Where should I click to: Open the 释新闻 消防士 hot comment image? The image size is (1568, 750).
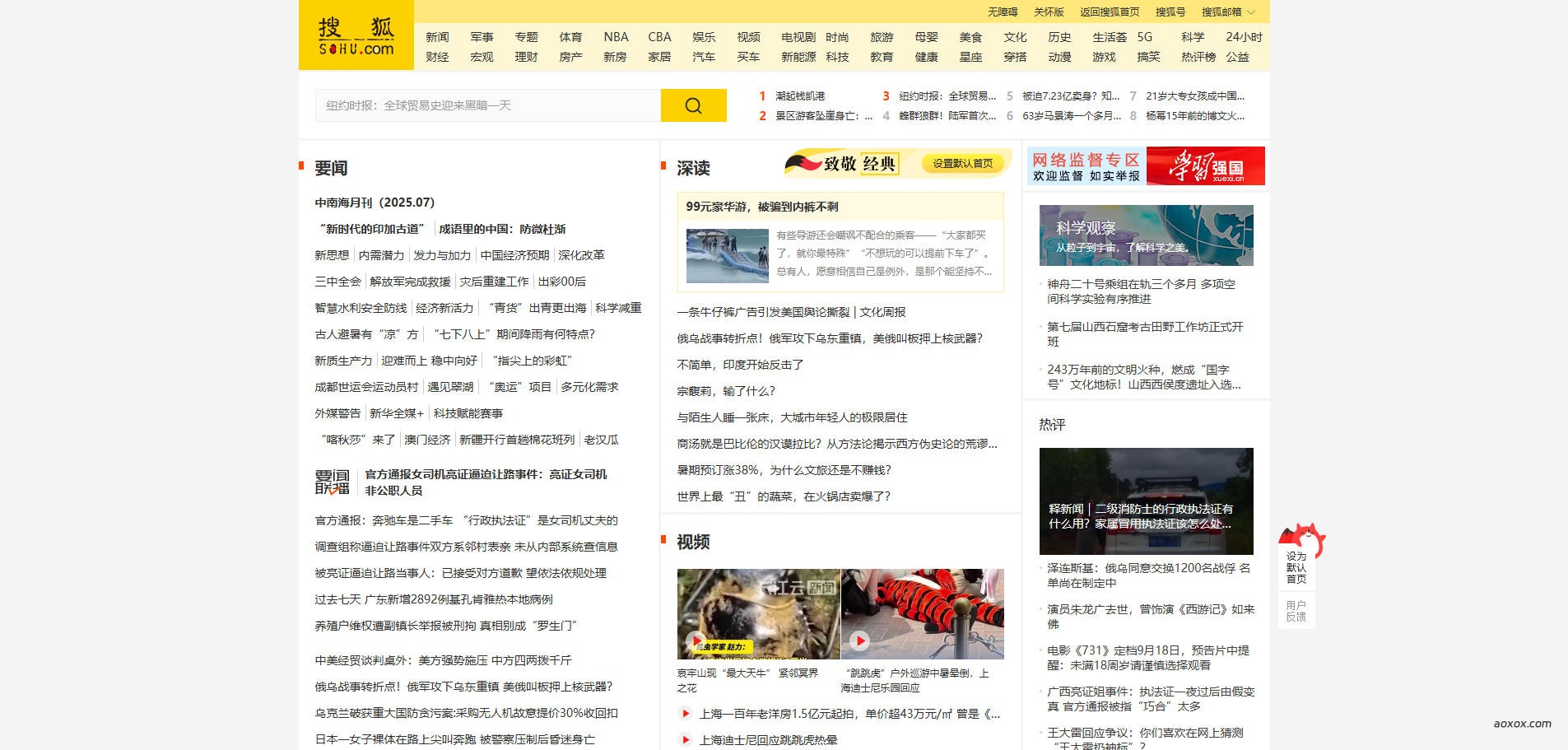click(1146, 501)
